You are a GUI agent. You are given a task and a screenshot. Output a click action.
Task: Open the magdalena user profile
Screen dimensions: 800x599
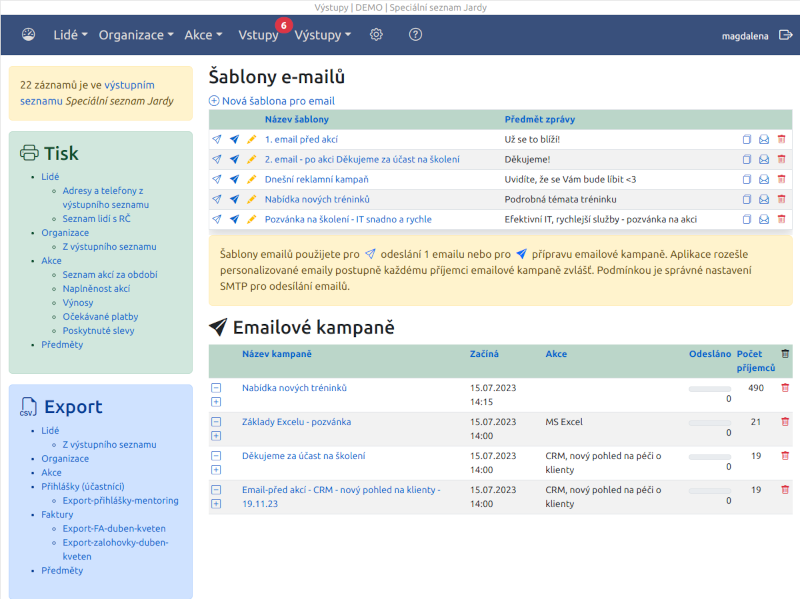pyautogui.click(x=745, y=36)
